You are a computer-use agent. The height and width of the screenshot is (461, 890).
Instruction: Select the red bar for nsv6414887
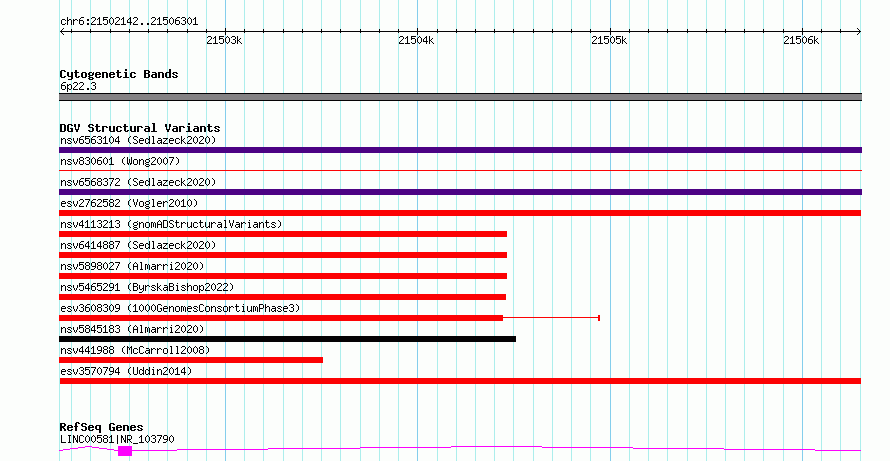point(283,255)
